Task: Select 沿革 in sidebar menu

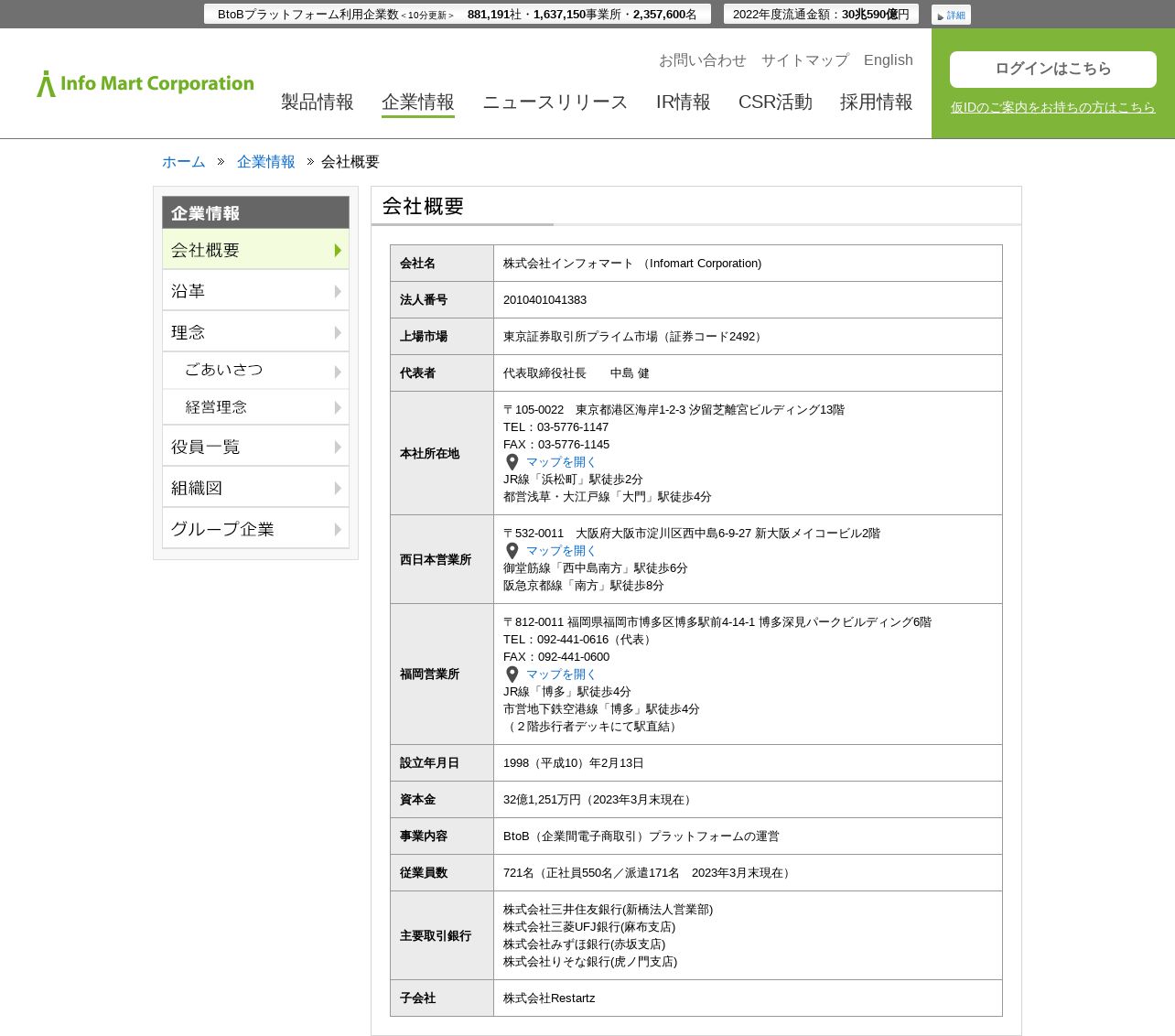Action: [255, 291]
